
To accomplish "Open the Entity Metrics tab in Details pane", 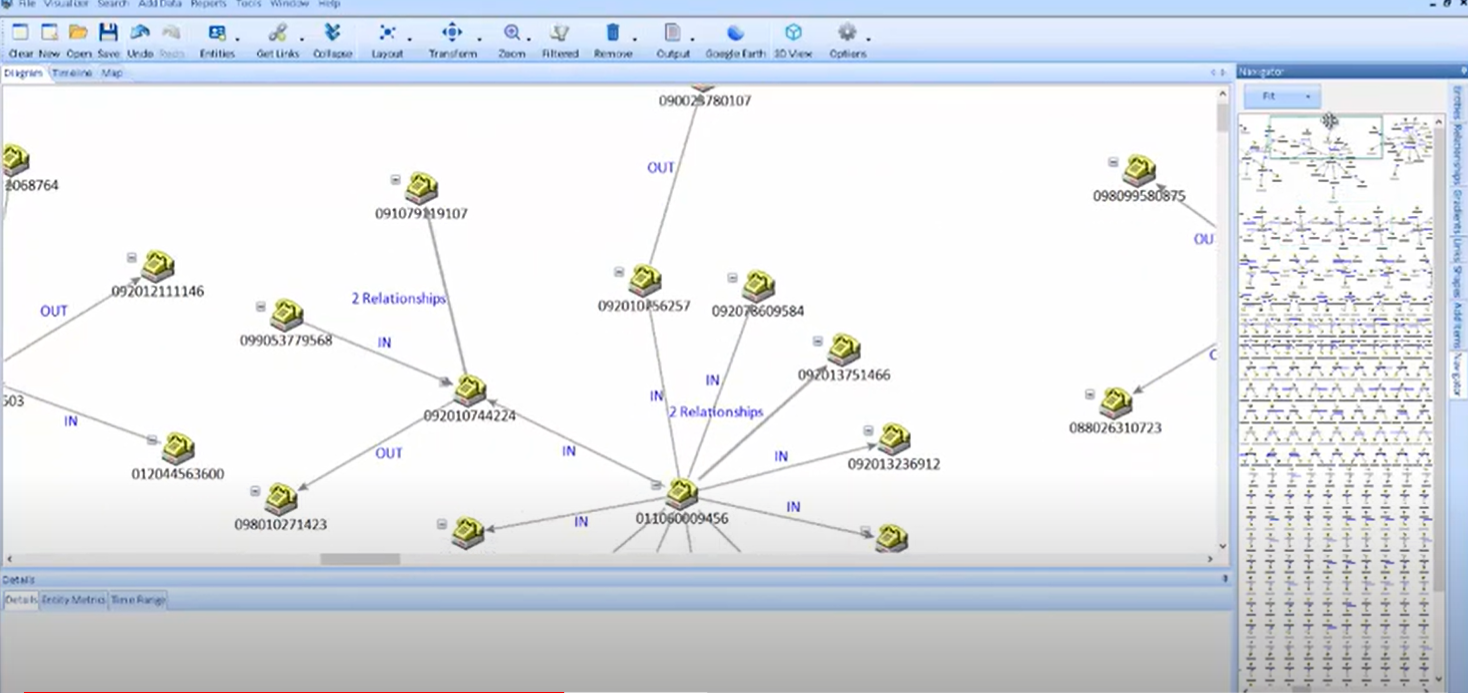I will click(x=72, y=599).
